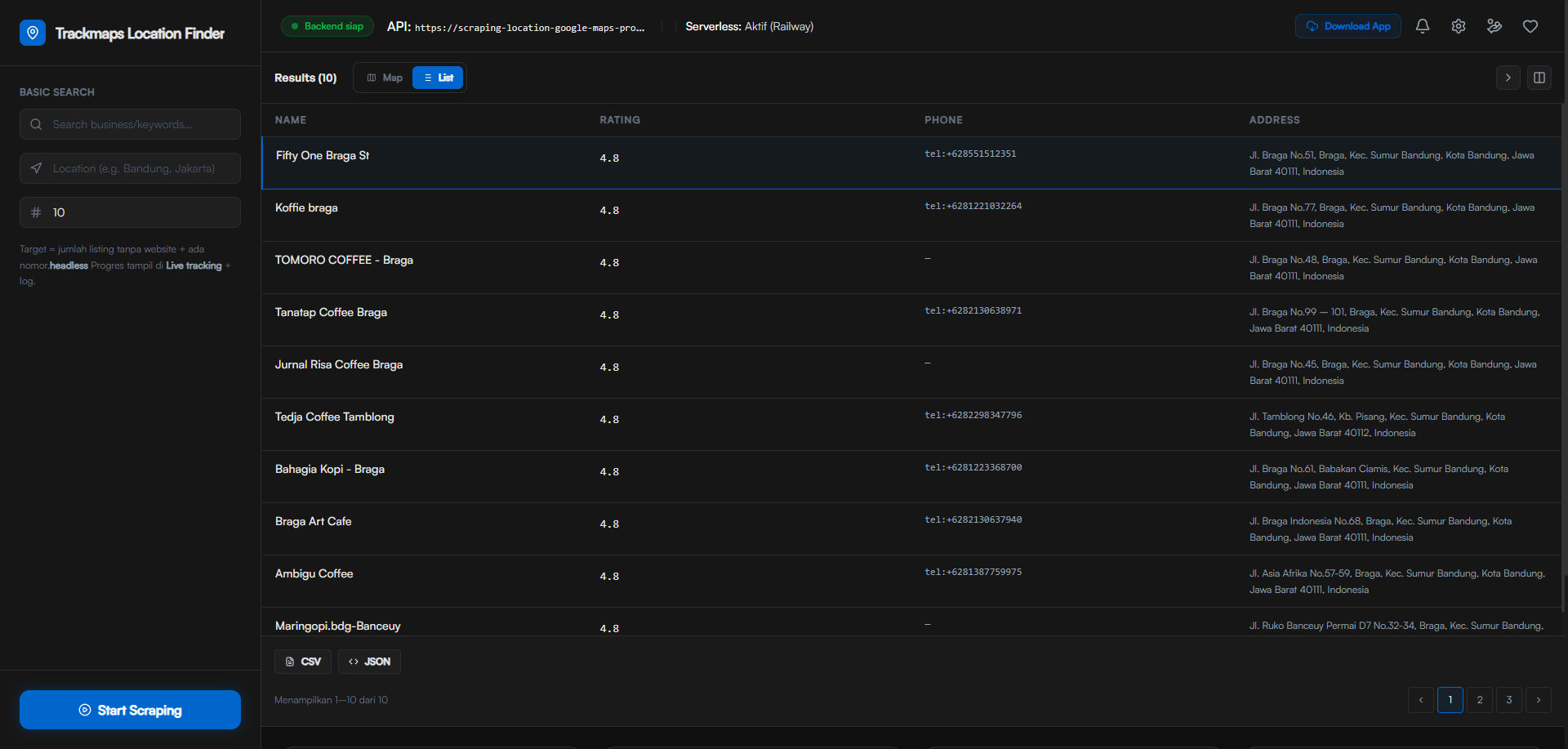Click the sliders icon beside settings gear
The image size is (1568, 749).
1494,26
